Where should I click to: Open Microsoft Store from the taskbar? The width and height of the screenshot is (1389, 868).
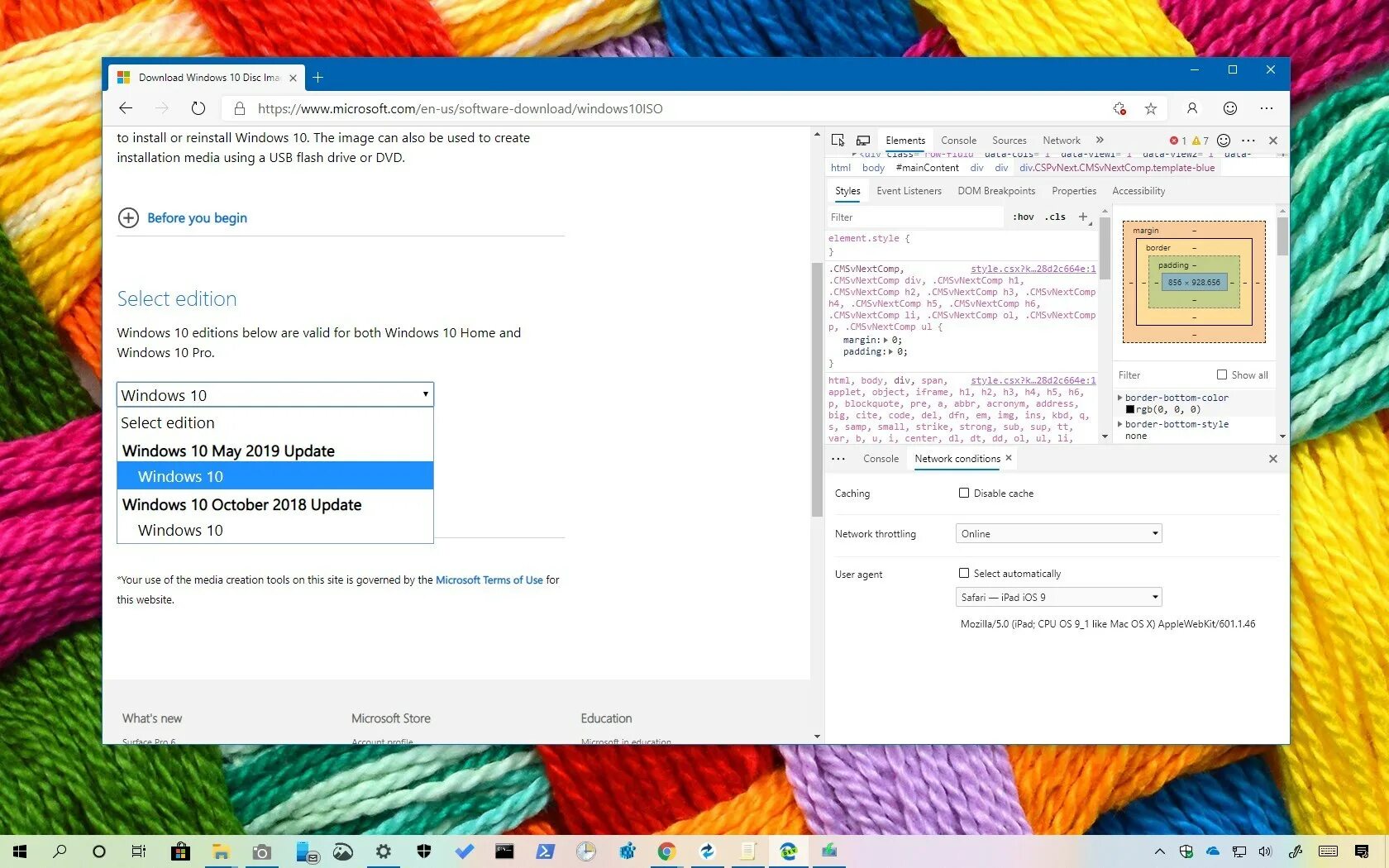(x=180, y=851)
